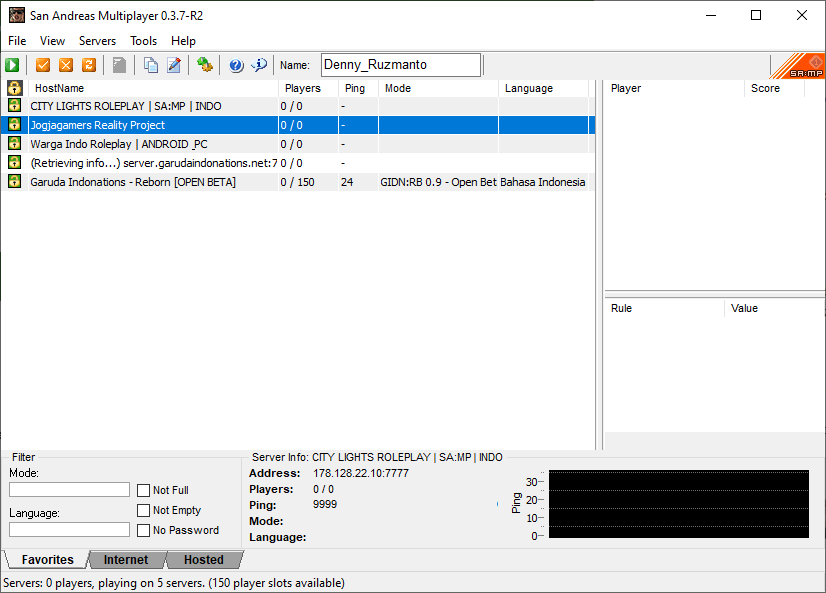Image resolution: width=826 pixels, height=593 pixels.
Task: Click the Server Properties pencil icon
Action: pyautogui.click(x=174, y=65)
